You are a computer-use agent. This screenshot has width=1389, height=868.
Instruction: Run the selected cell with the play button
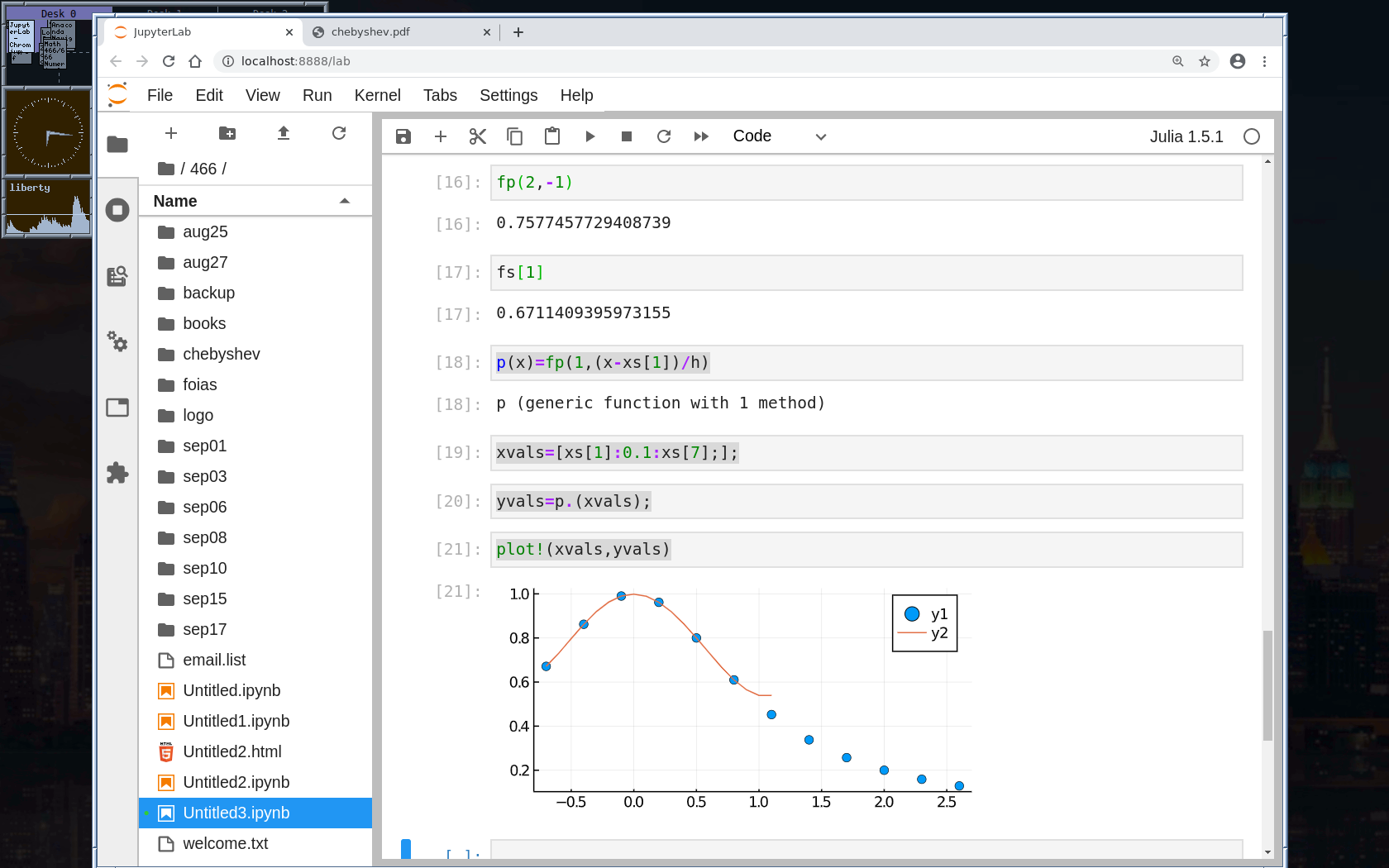(x=589, y=136)
